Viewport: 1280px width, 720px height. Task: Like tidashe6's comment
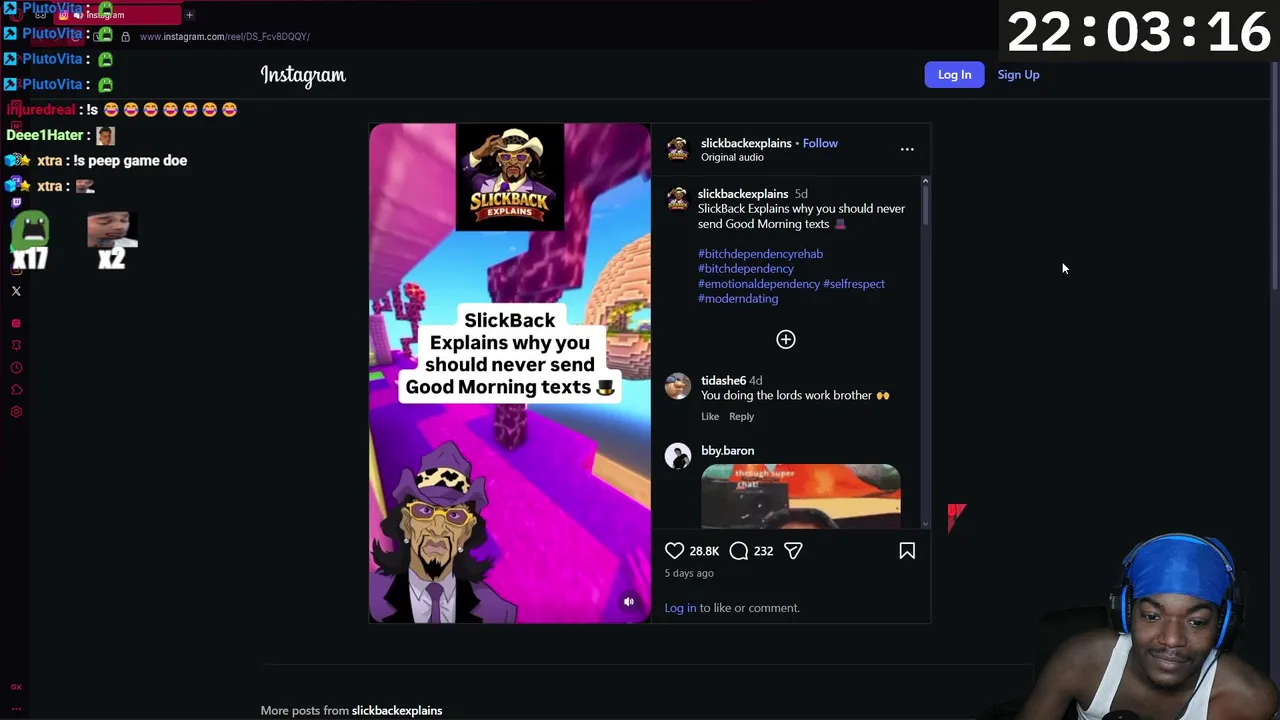tap(710, 416)
